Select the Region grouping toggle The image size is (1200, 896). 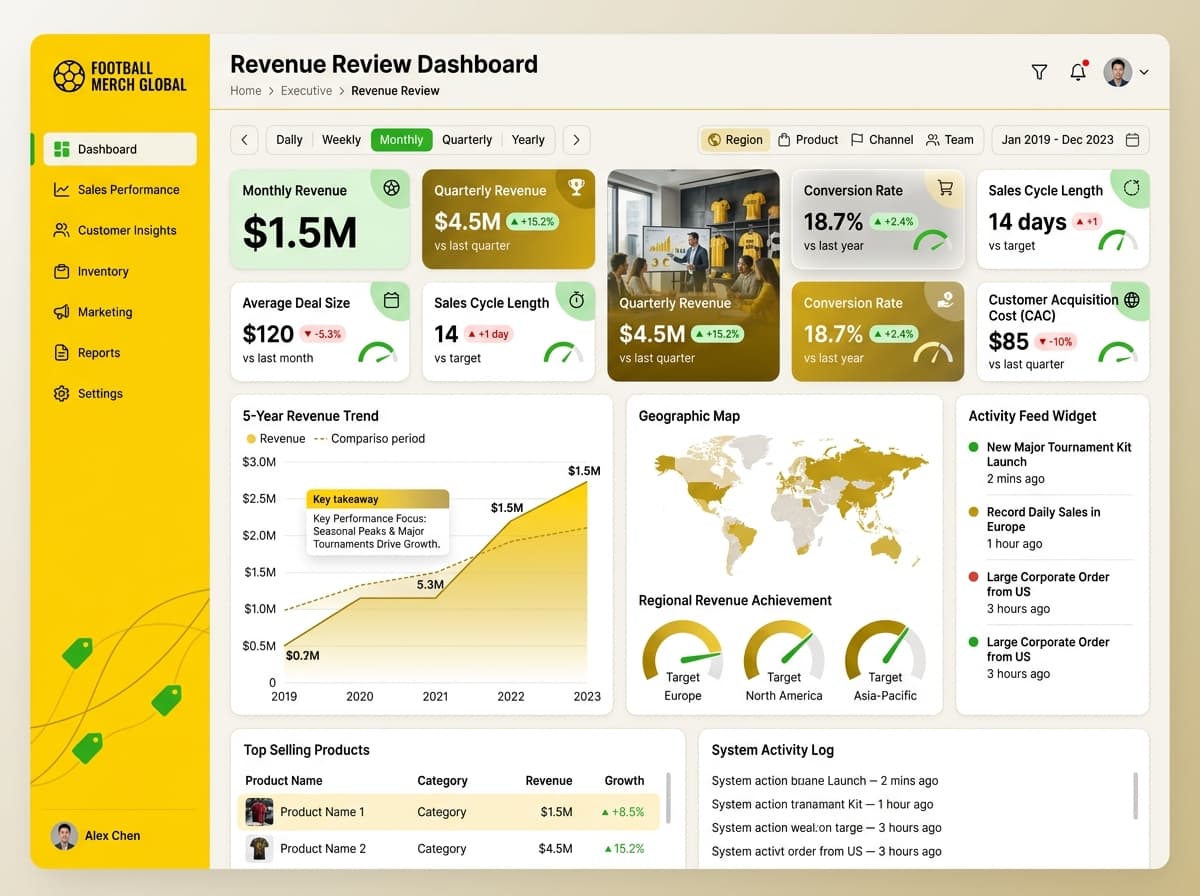point(735,140)
